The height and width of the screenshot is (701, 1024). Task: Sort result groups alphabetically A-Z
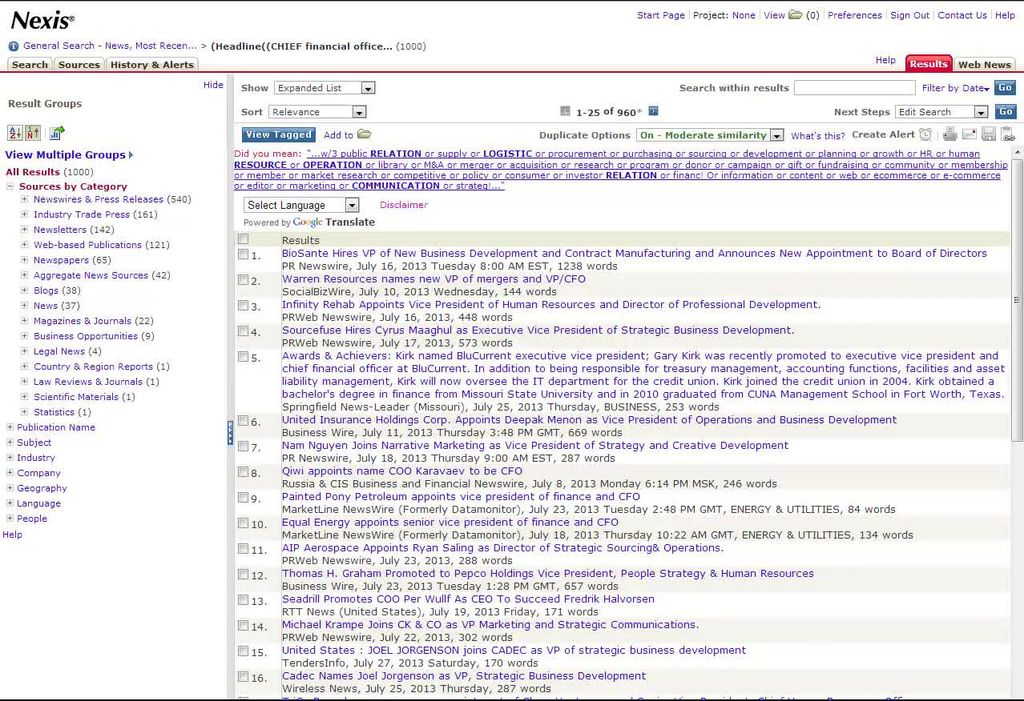pos(14,133)
